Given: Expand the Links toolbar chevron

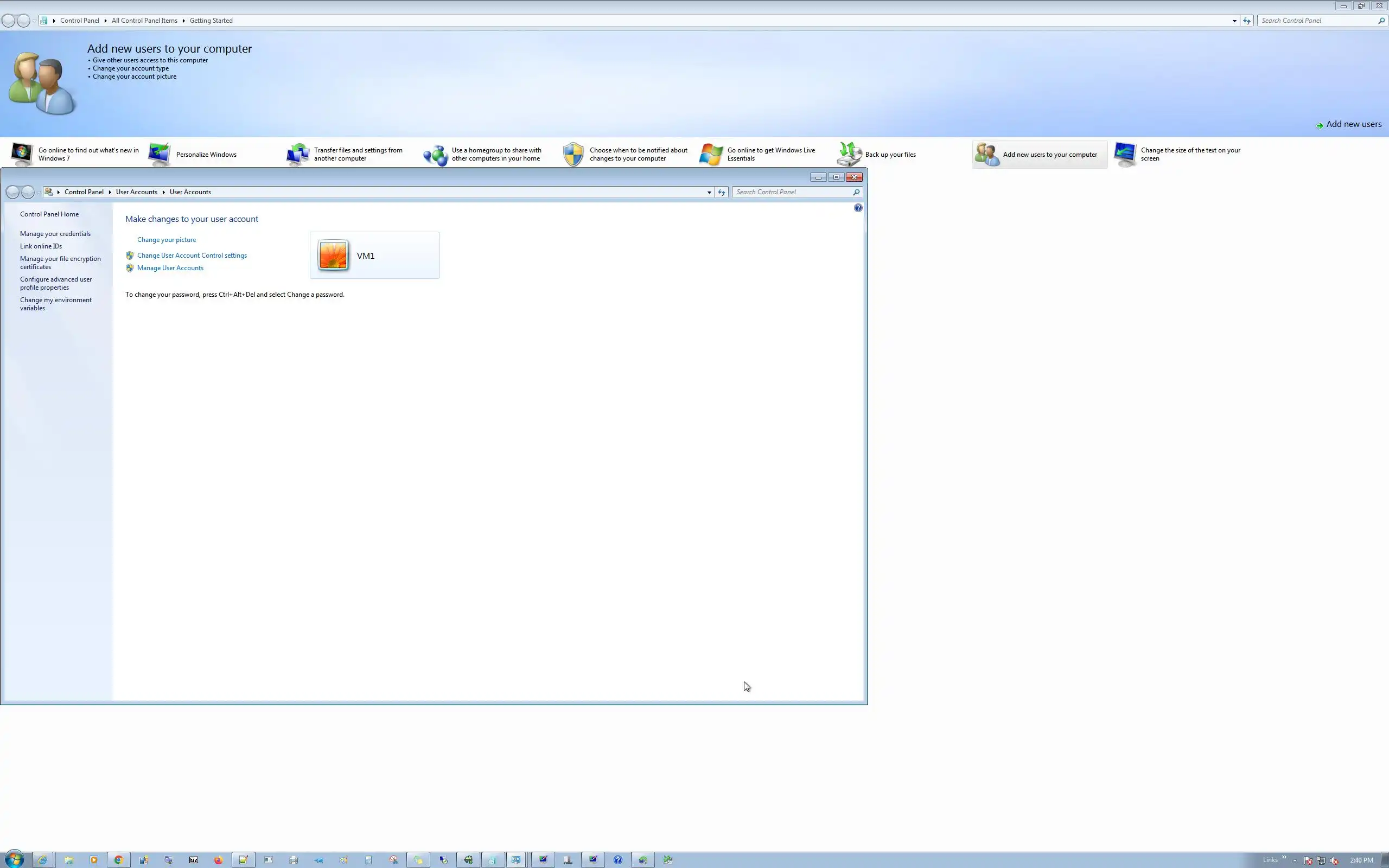Looking at the screenshot, I should [1284, 857].
